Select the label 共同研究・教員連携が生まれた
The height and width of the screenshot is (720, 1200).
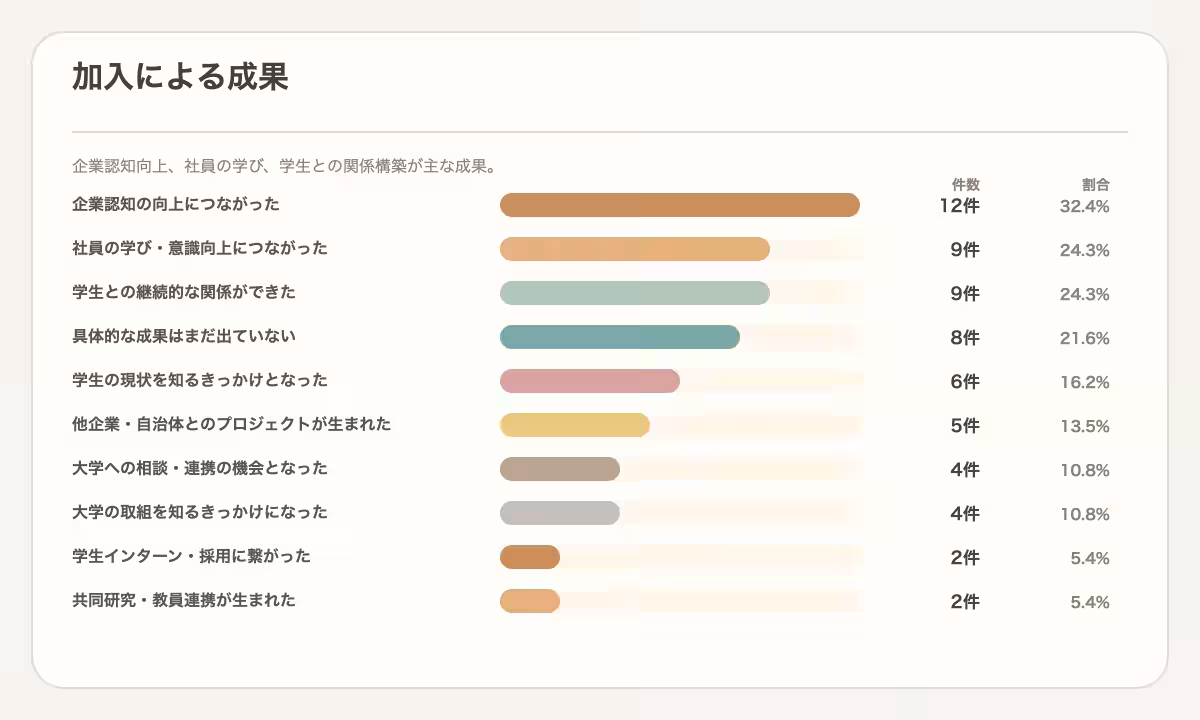pos(184,600)
